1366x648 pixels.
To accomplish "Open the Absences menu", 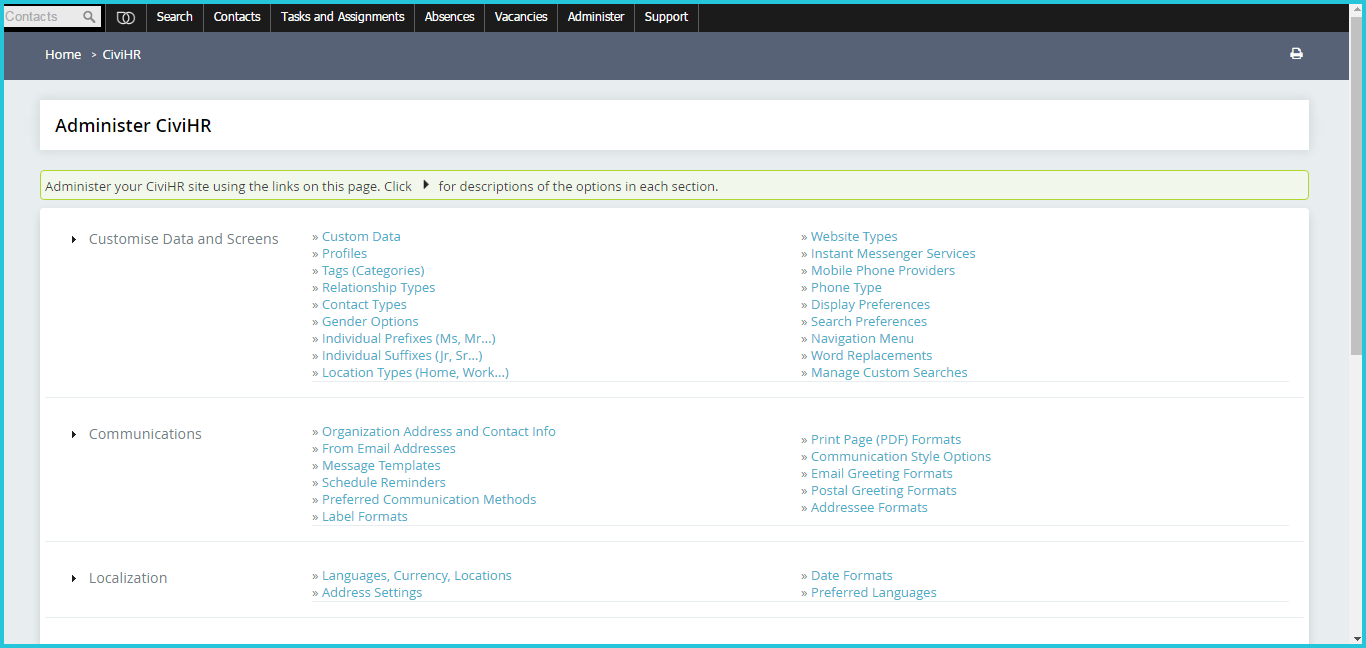I will [x=450, y=17].
